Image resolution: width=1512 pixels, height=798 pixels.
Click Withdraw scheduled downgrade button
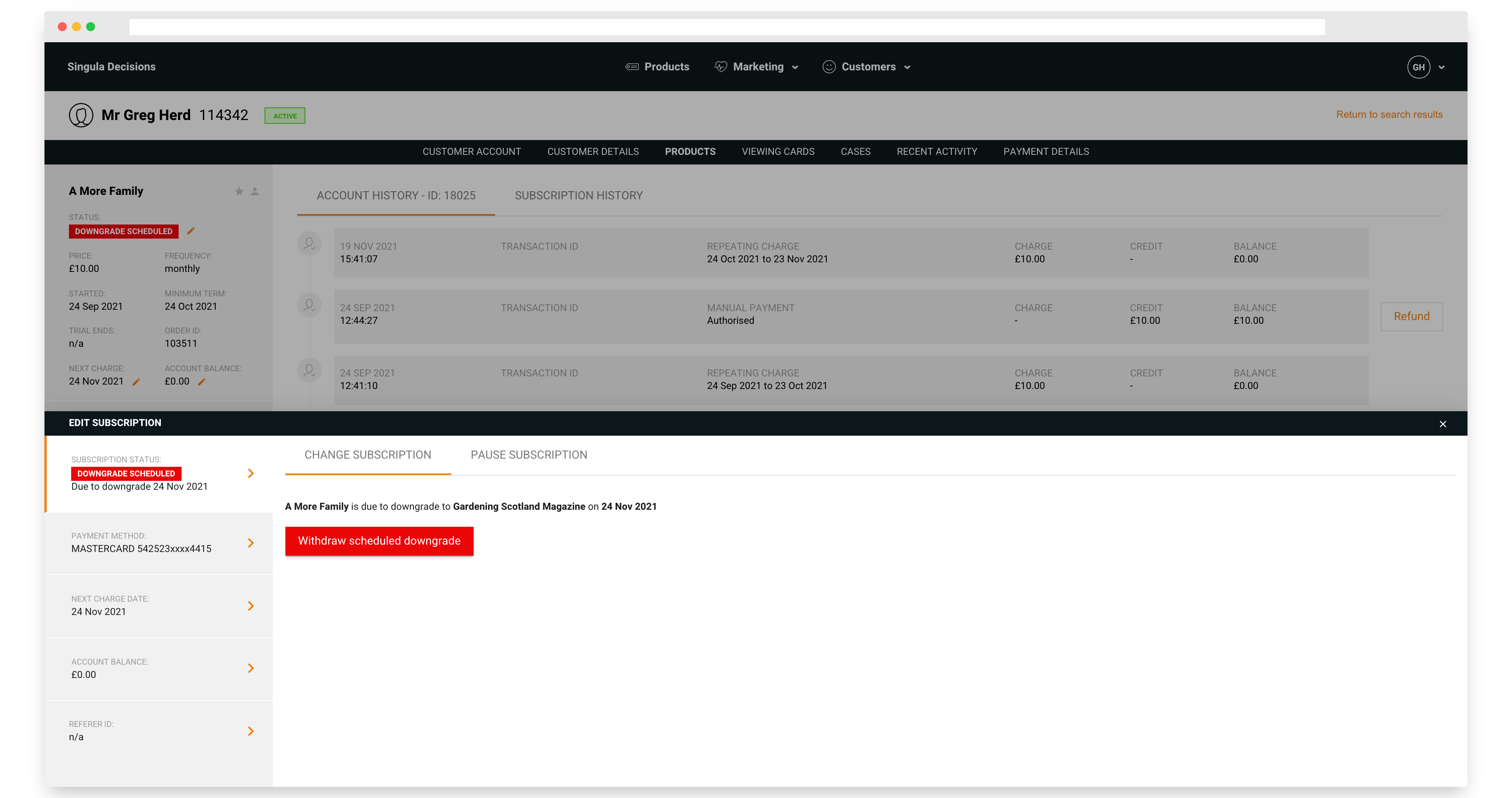(379, 541)
